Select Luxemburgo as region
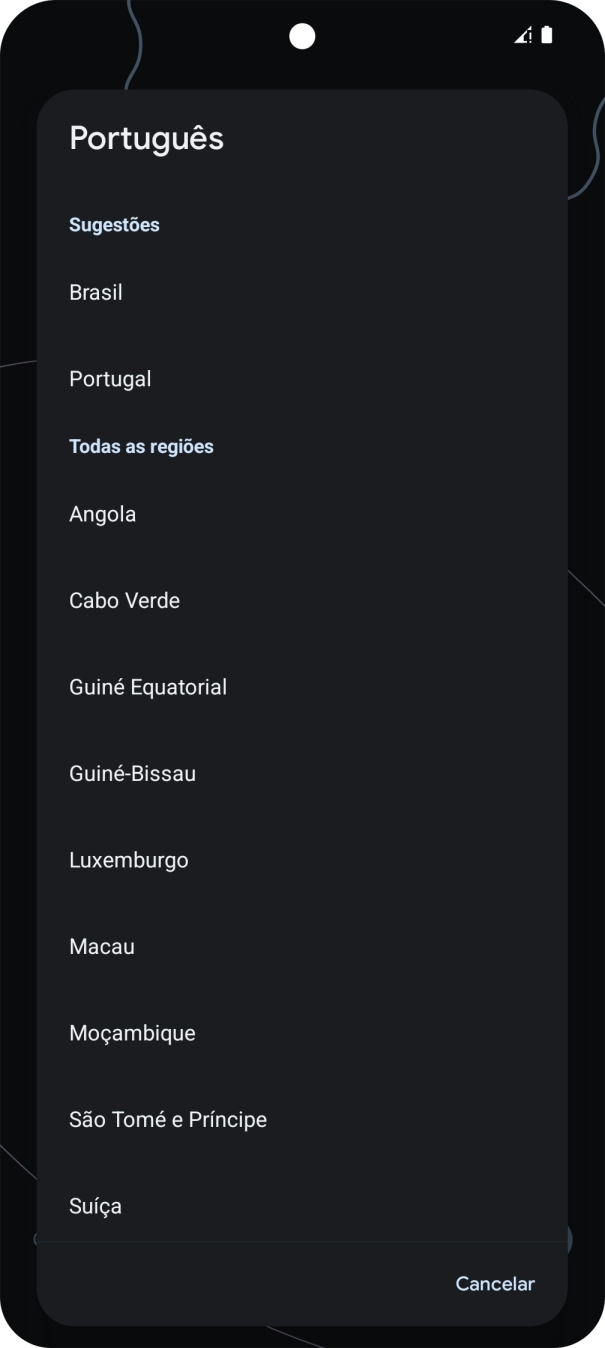 tap(129, 859)
